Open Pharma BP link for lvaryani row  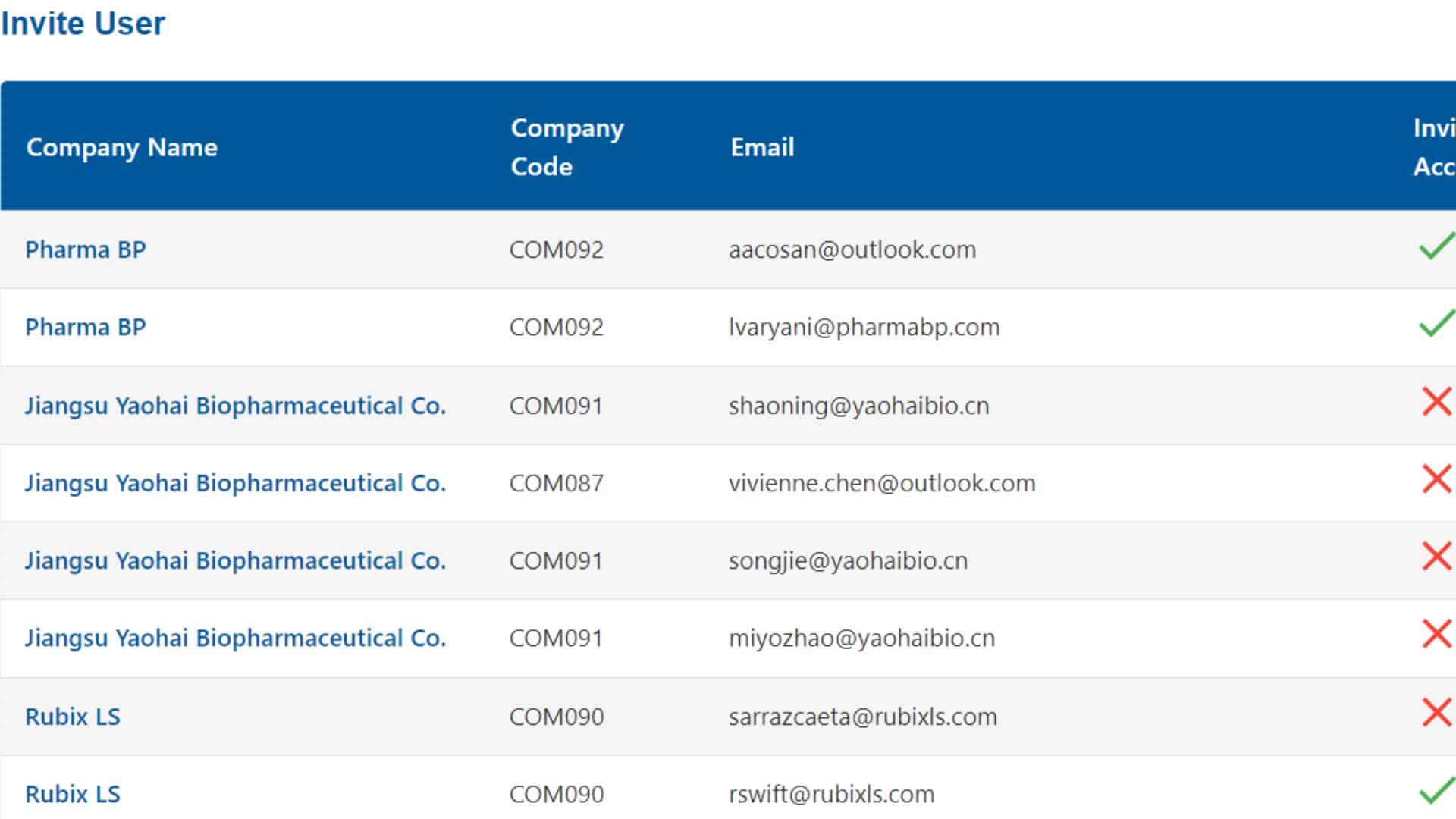click(86, 327)
